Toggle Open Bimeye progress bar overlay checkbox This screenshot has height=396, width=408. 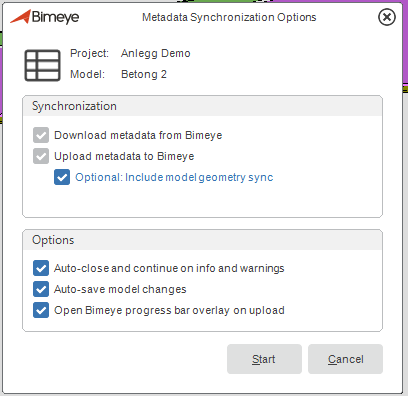tap(41, 310)
